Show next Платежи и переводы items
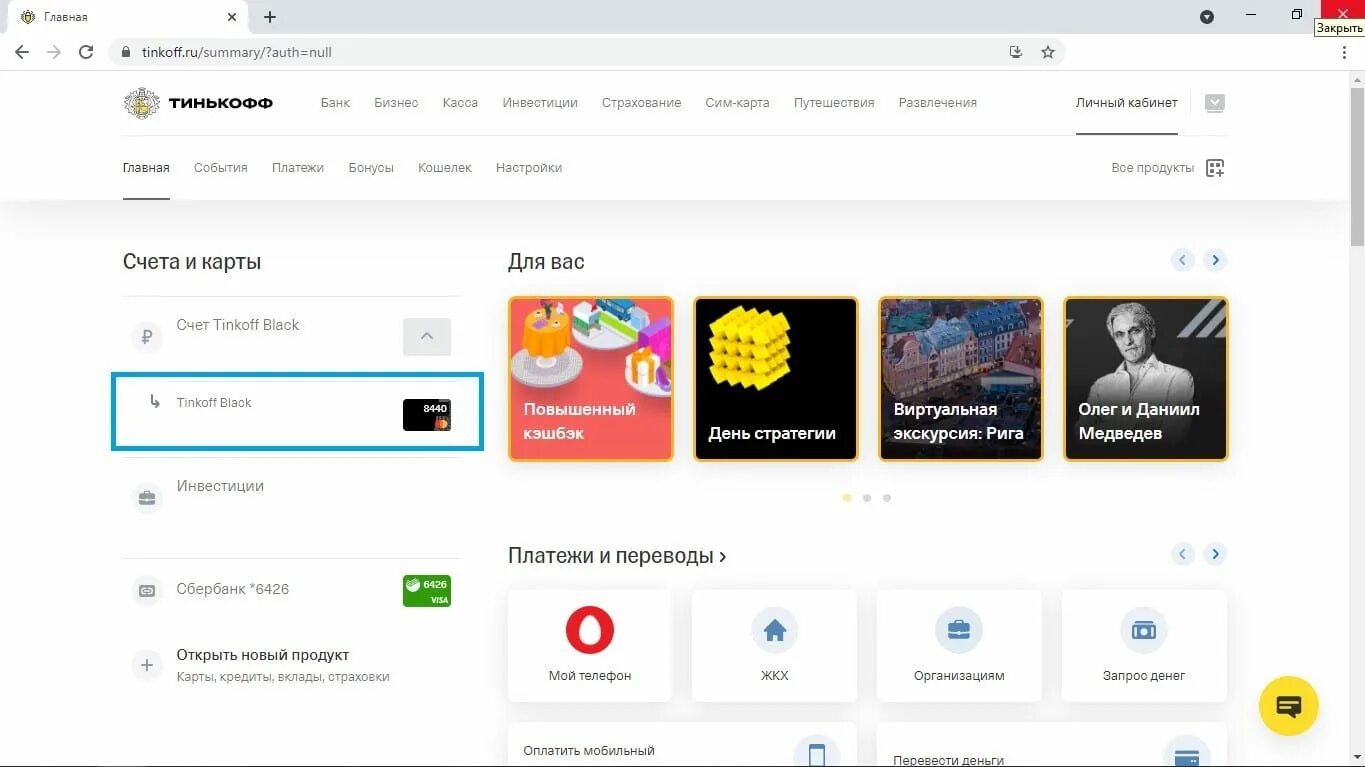The height and width of the screenshot is (767, 1365). [x=1215, y=554]
